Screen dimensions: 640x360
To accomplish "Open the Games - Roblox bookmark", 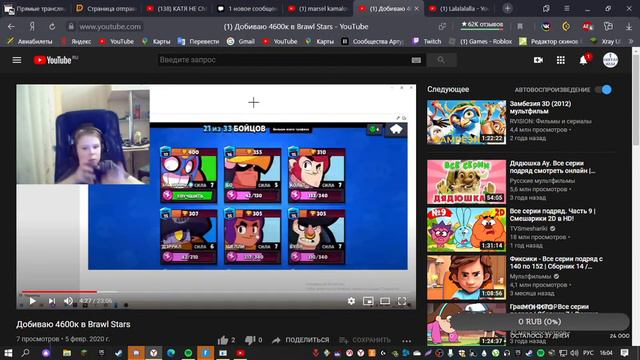I will click(480, 41).
